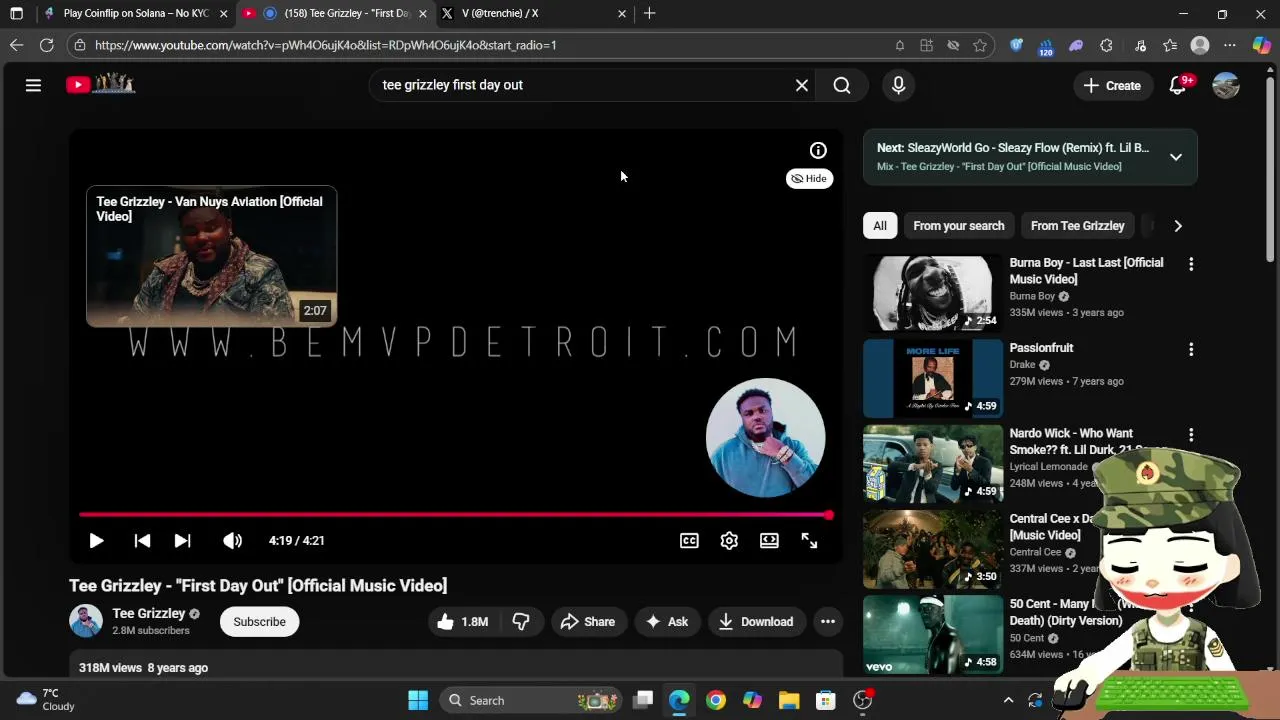
Task: Like the video with 1.8M likes
Action: click(x=462, y=621)
